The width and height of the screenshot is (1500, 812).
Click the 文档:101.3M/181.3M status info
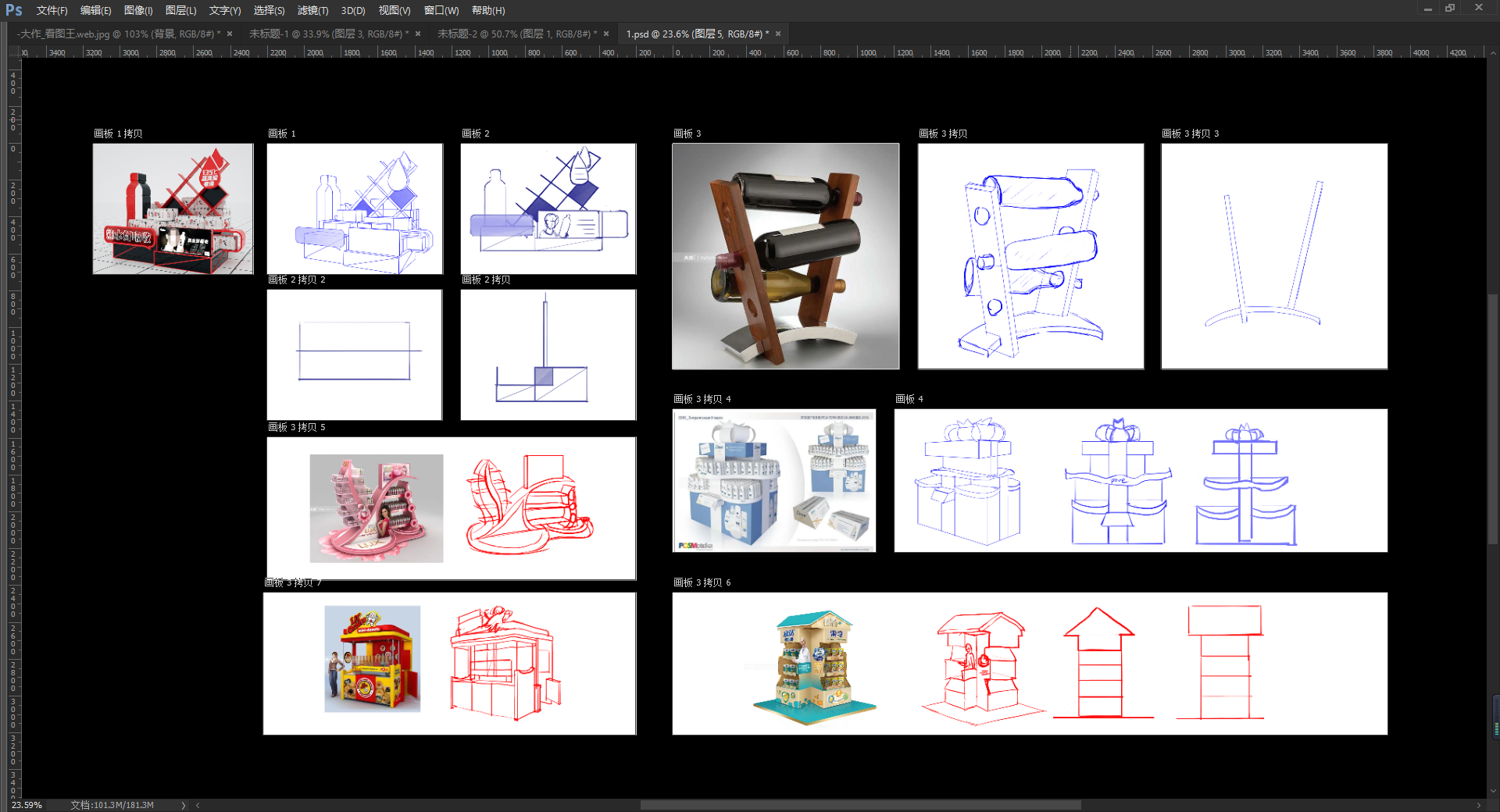pos(112,805)
